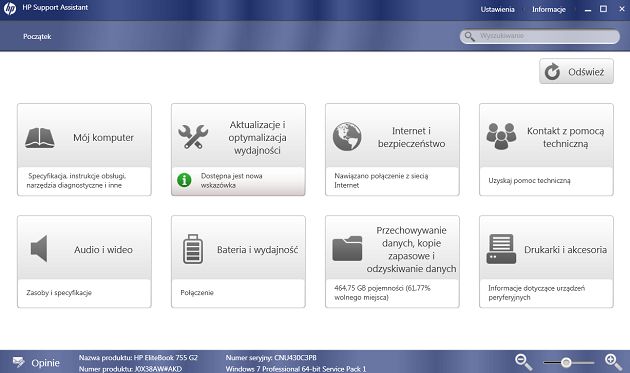Zoom out with the minus magnifier
Image resolution: width=630 pixels, height=373 pixels.
point(524,362)
